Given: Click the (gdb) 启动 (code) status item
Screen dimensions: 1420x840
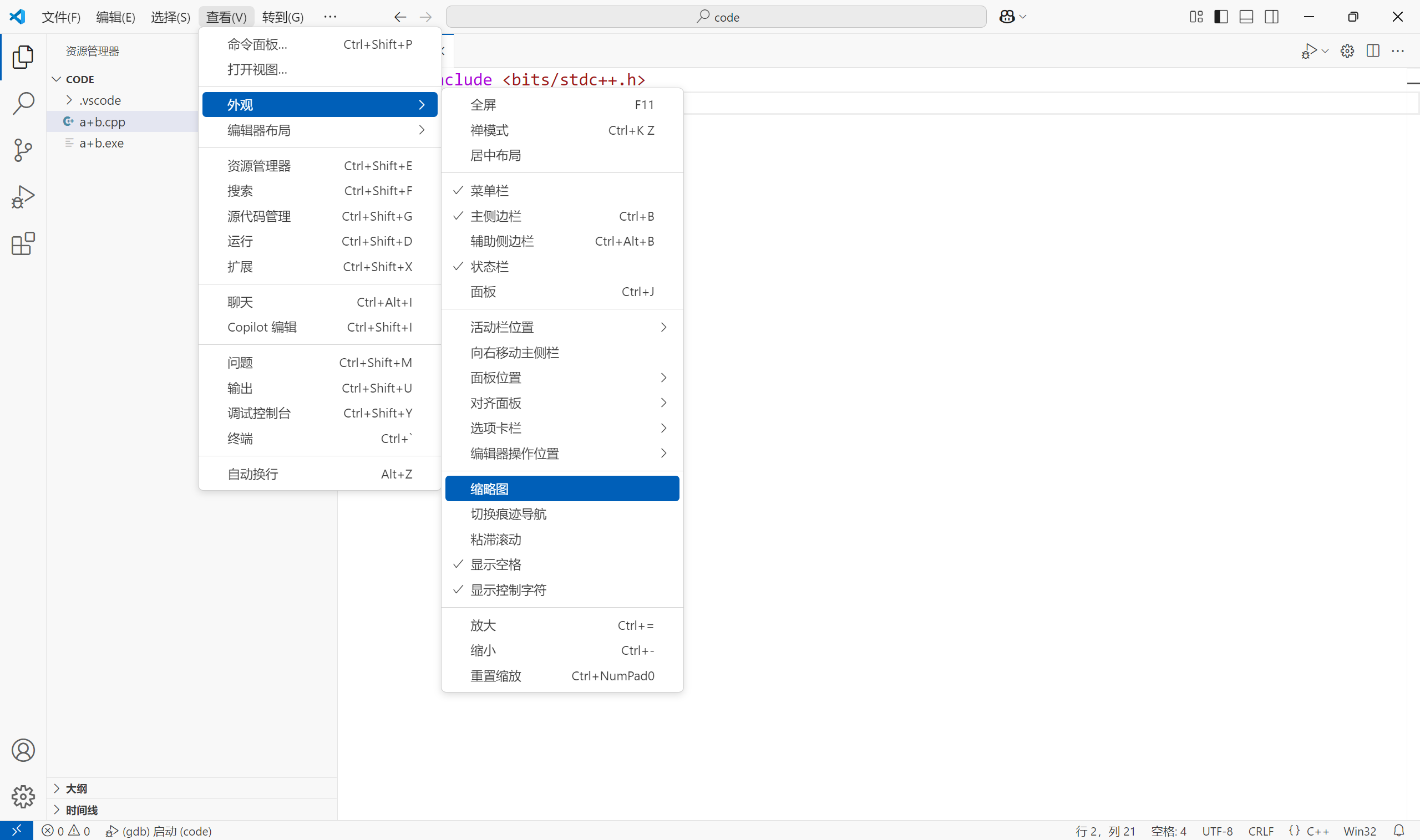Looking at the screenshot, I should (159, 831).
